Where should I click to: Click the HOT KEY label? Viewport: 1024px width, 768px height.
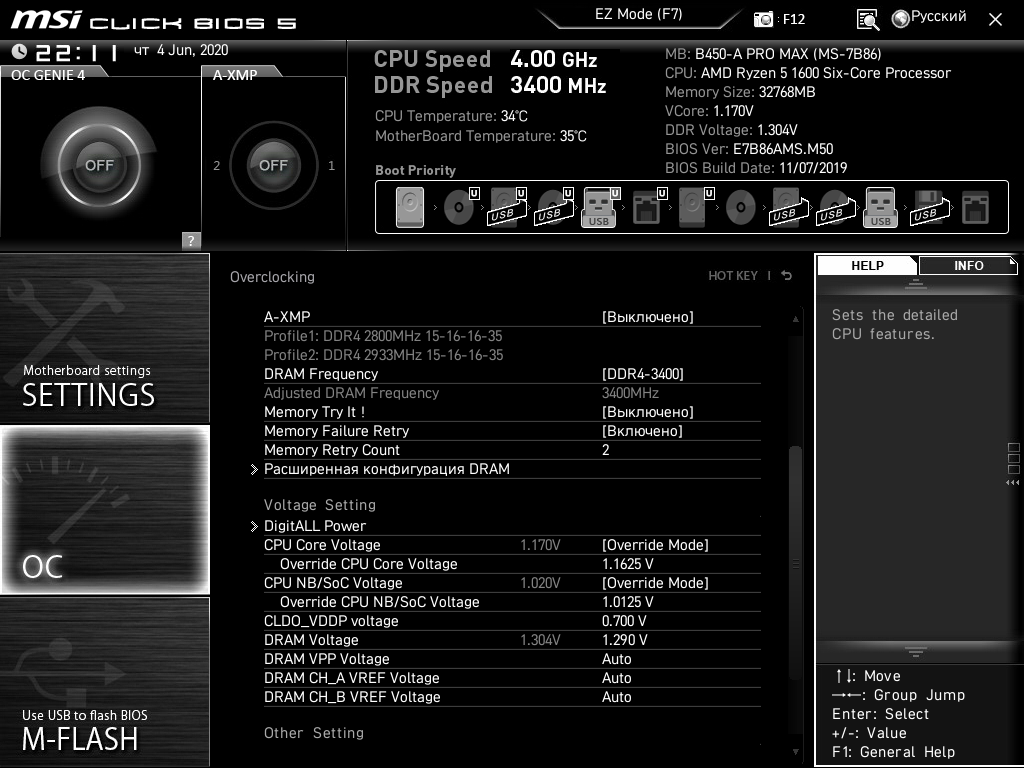pos(733,276)
